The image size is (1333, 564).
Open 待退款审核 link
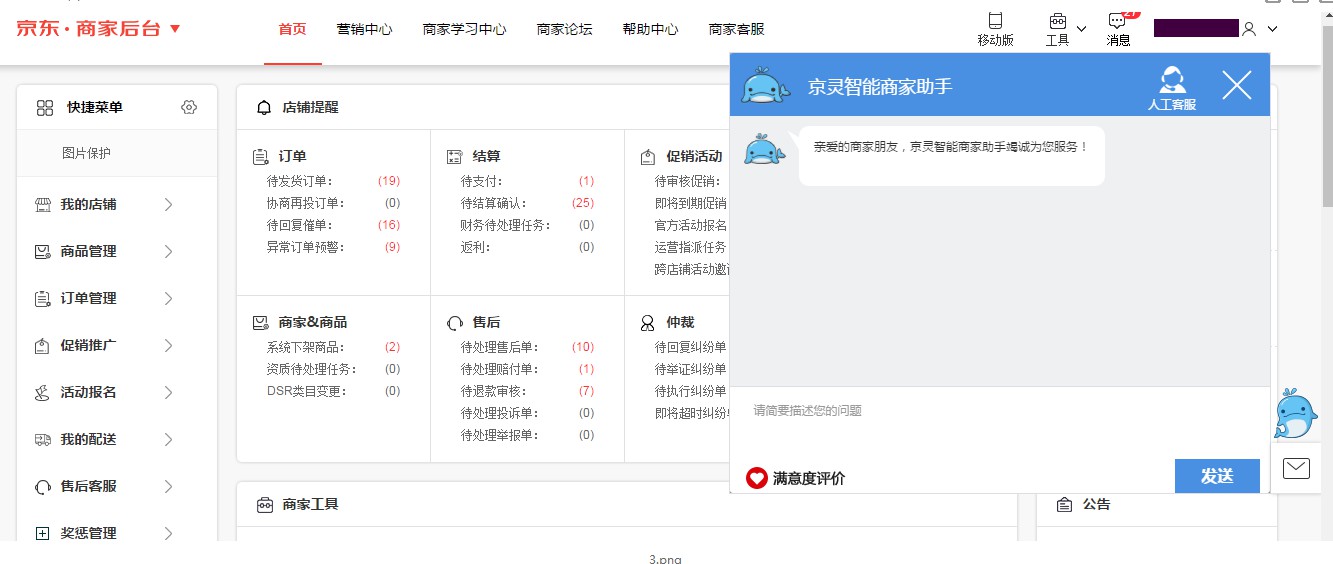tap(493, 391)
